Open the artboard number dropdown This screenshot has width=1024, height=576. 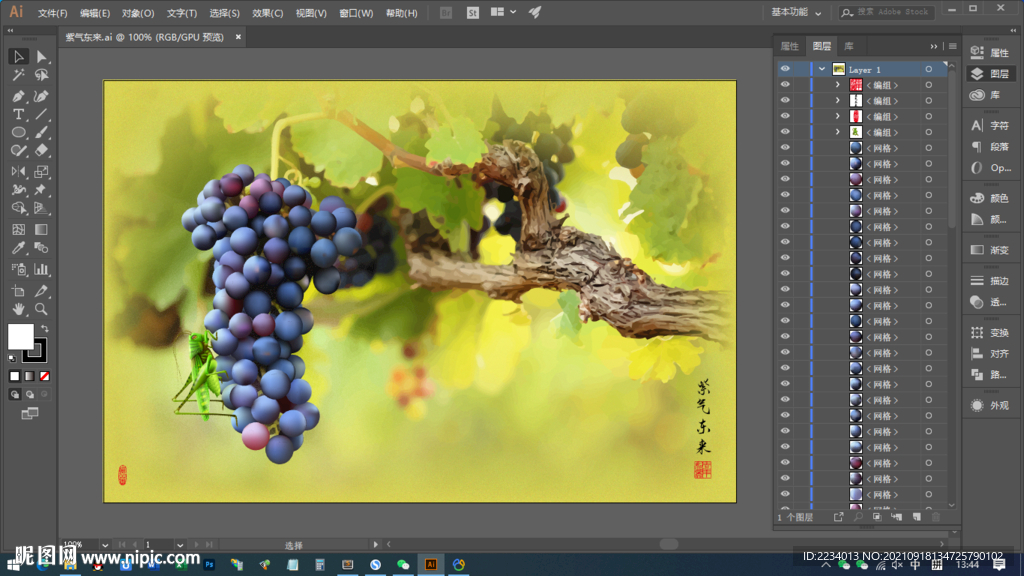(180, 545)
